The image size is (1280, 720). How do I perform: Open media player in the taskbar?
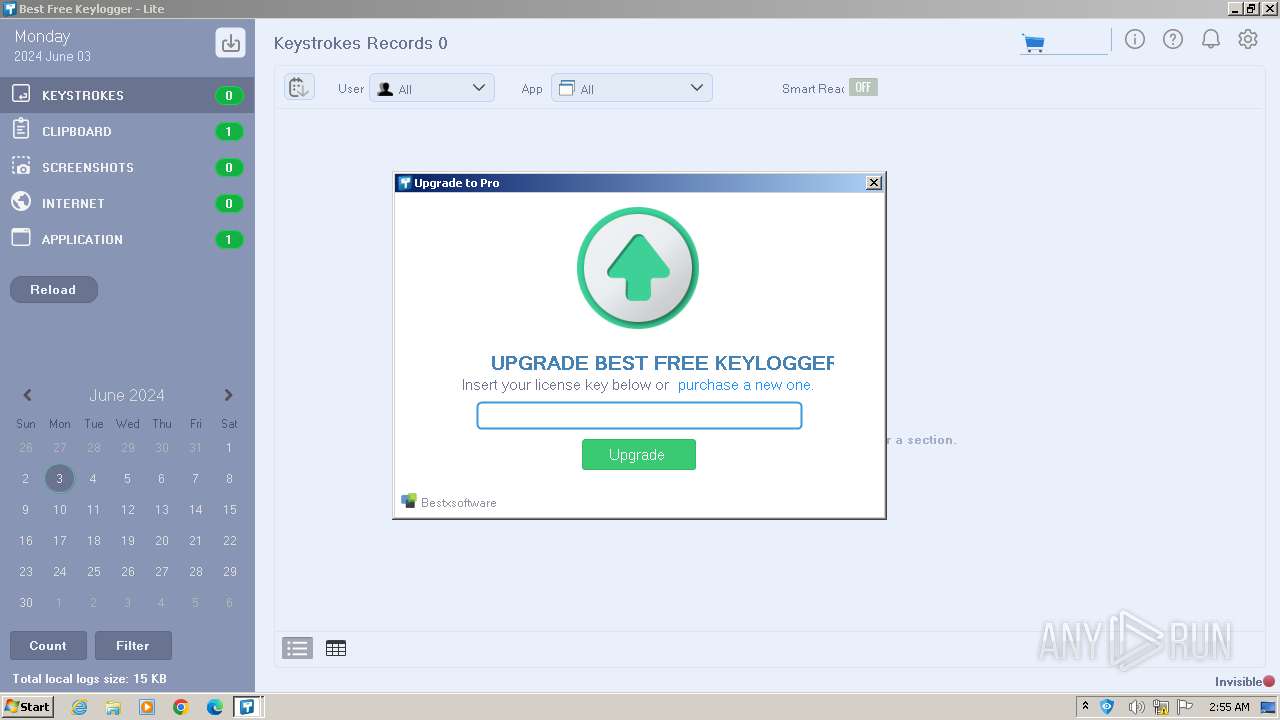click(x=147, y=707)
